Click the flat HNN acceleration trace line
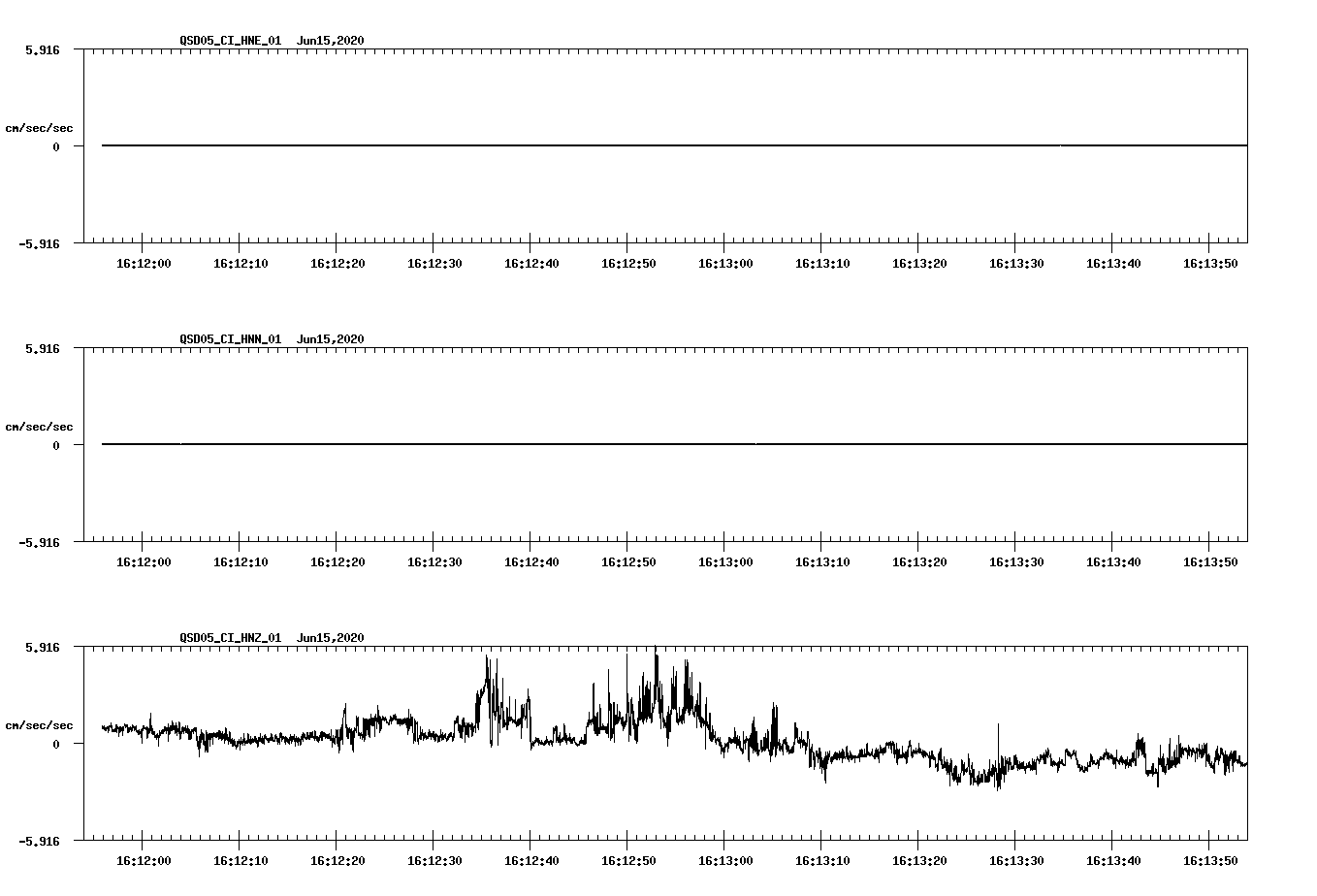 pyautogui.click(x=674, y=444)
